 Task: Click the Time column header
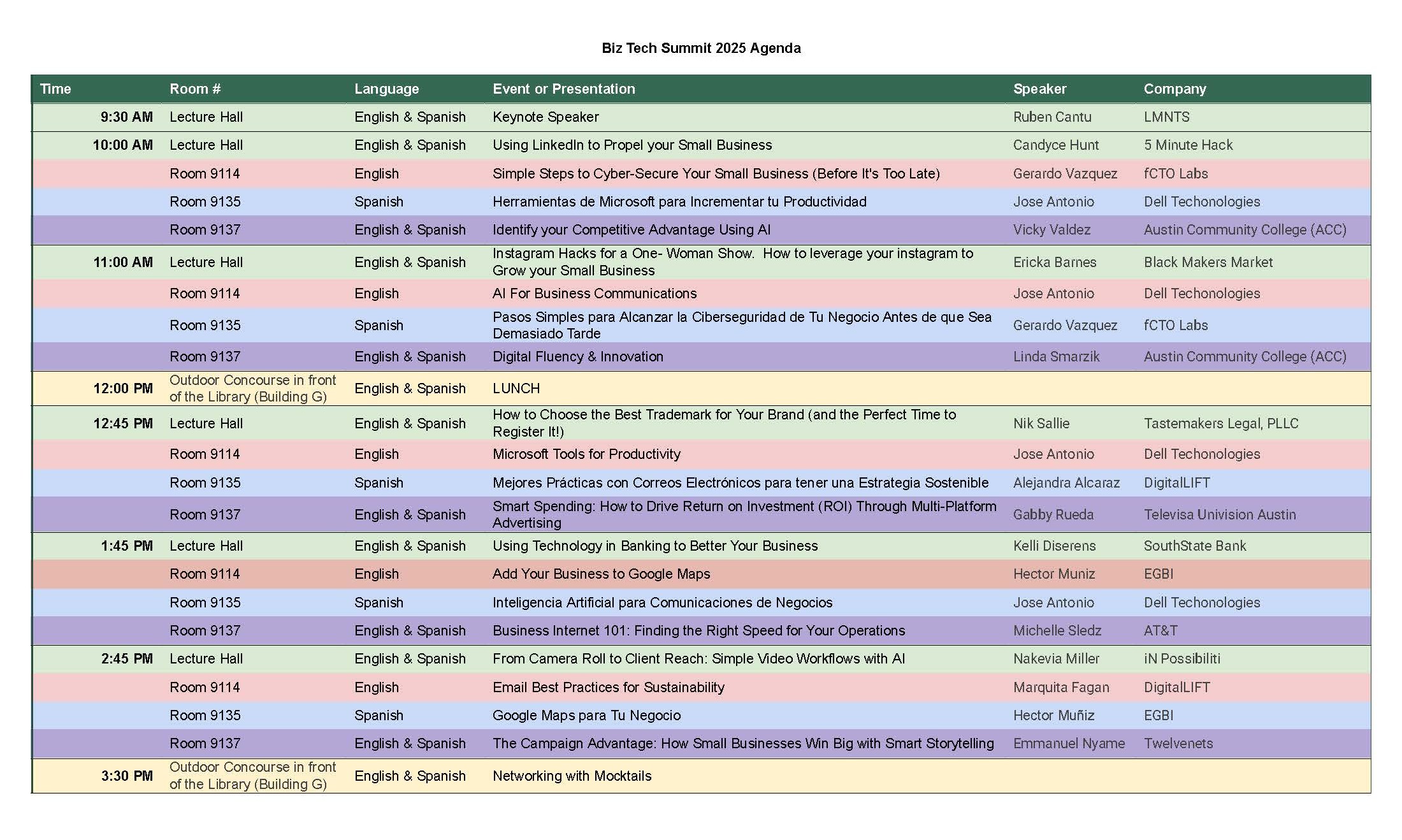point(55,89)
